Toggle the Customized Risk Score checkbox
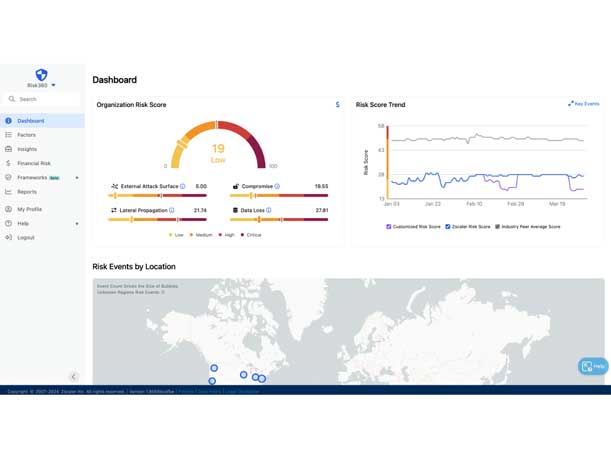The width and height of the screenshot is (611, 458). pyautogui.click(x=389, y=227)
